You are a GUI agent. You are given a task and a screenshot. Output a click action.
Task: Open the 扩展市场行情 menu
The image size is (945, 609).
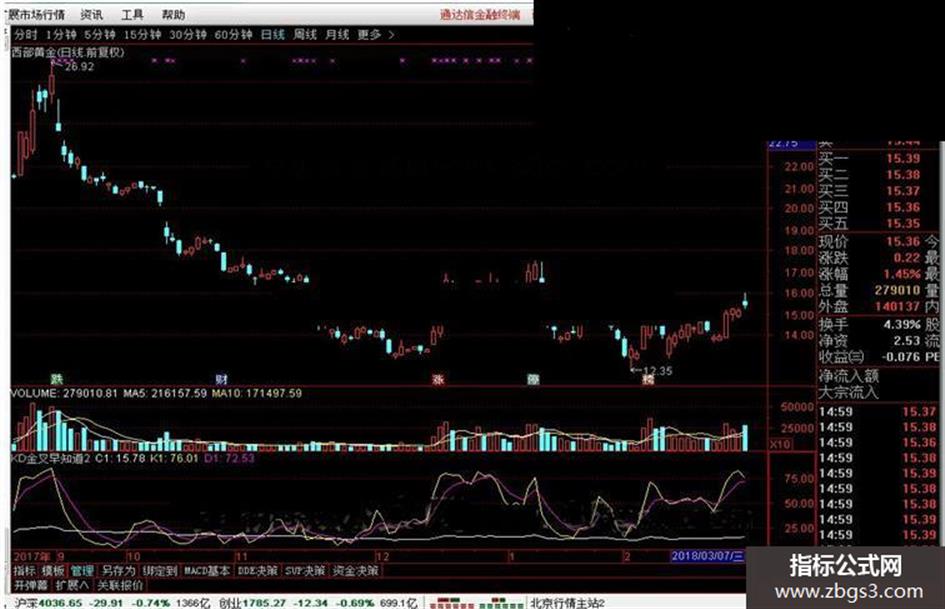pos(36,14)
